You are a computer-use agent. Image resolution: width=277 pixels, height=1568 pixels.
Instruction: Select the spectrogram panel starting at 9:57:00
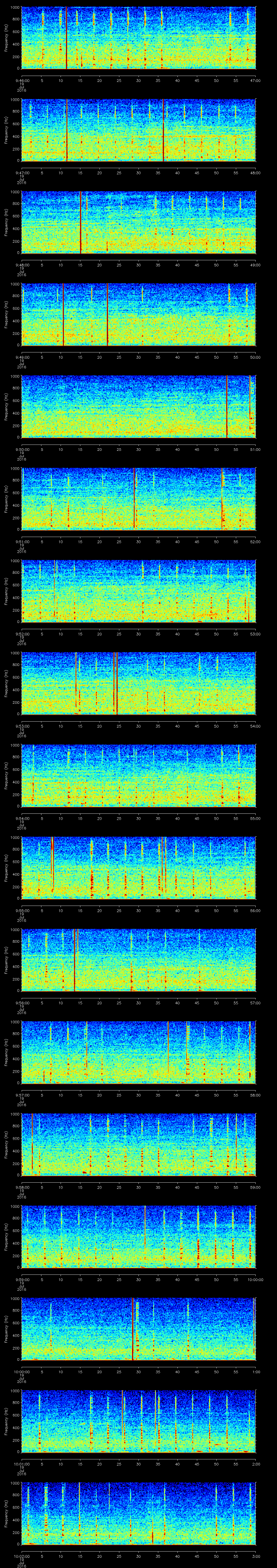138,1052
